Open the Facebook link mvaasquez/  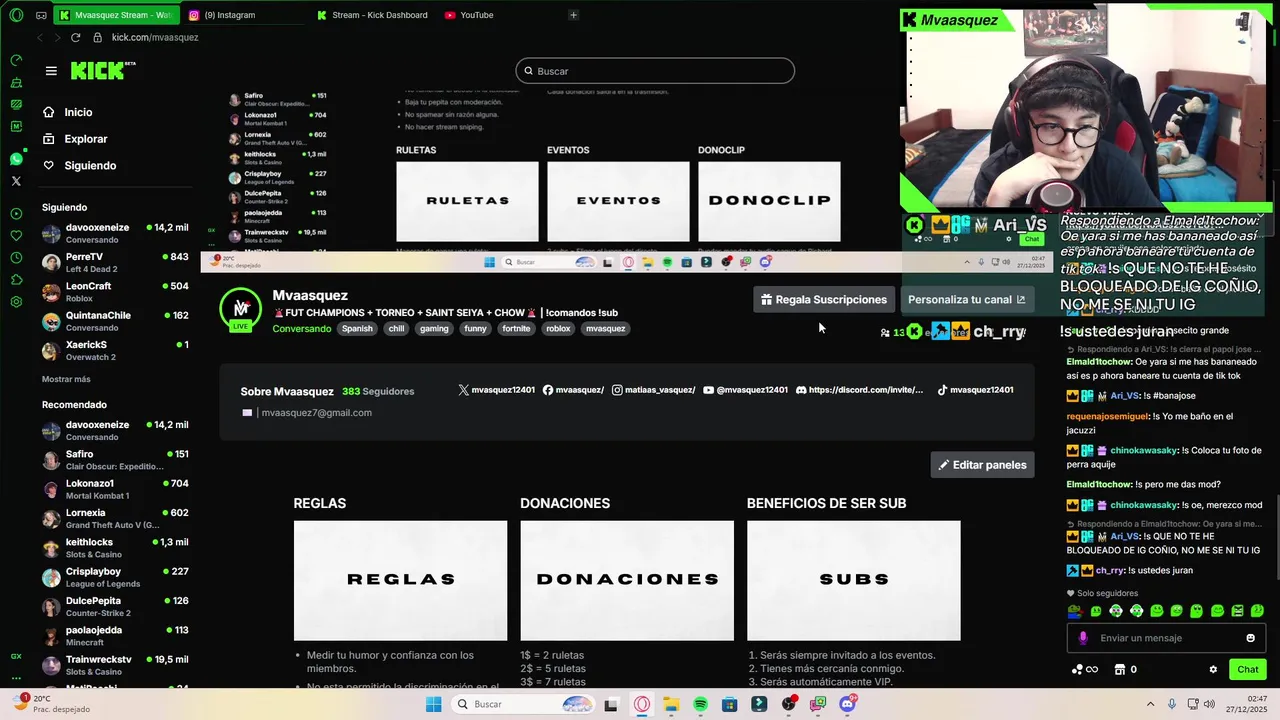click(573, 390)
